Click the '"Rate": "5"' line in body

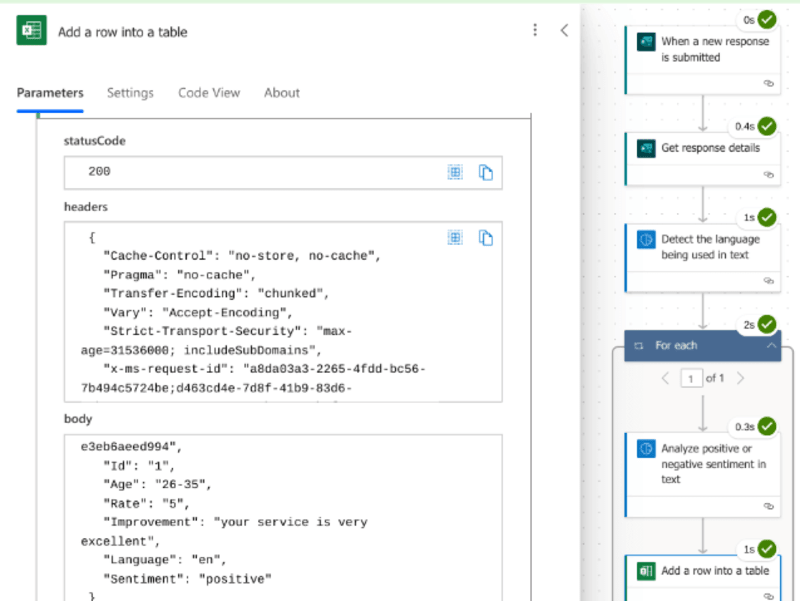(146, 504)
